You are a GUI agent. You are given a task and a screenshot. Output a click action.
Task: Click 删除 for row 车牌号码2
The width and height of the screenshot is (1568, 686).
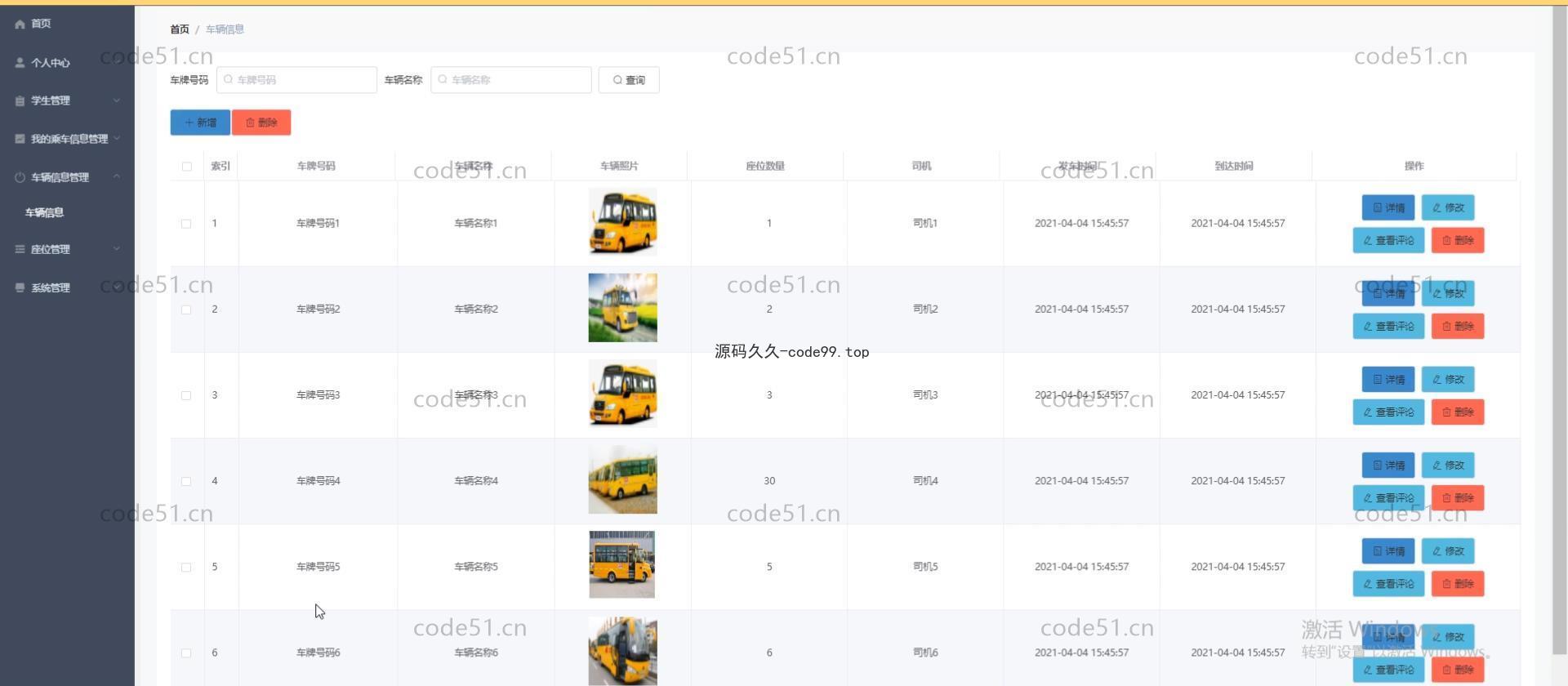pyautogui.click(x=1458, y=326)
